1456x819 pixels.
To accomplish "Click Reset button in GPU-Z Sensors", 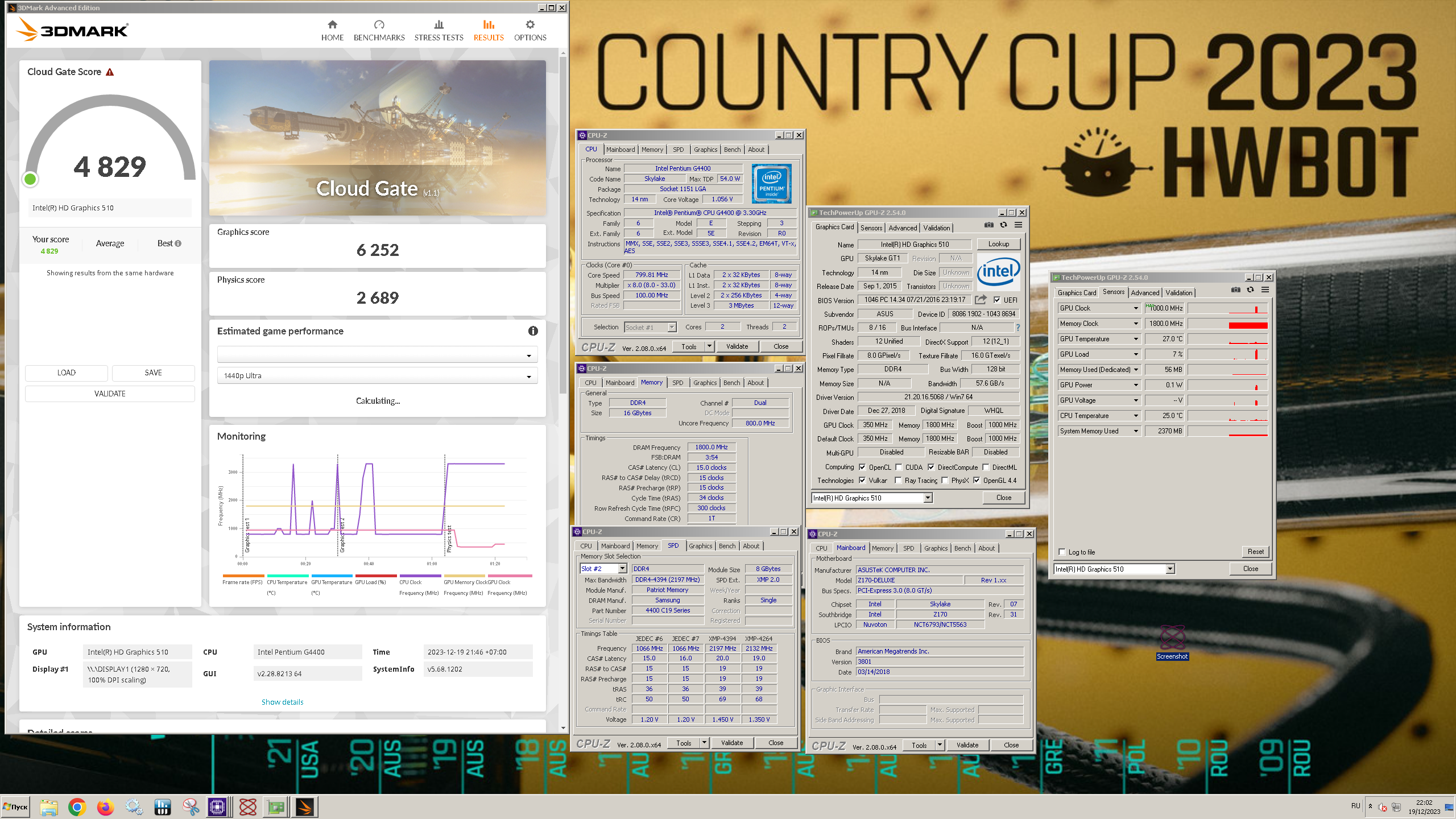I will (1255, 552).
